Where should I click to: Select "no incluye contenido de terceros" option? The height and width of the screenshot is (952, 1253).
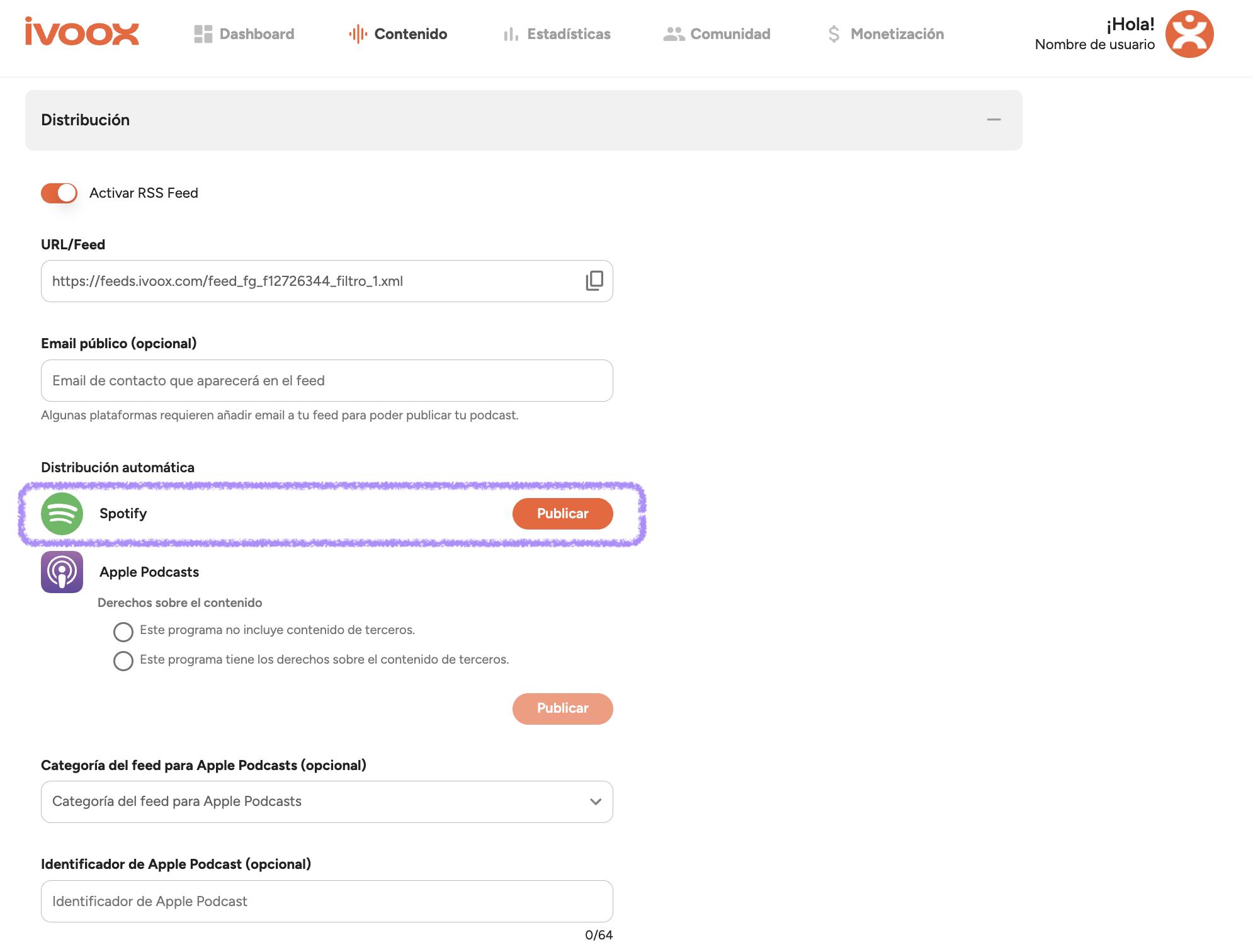[123, 632]
